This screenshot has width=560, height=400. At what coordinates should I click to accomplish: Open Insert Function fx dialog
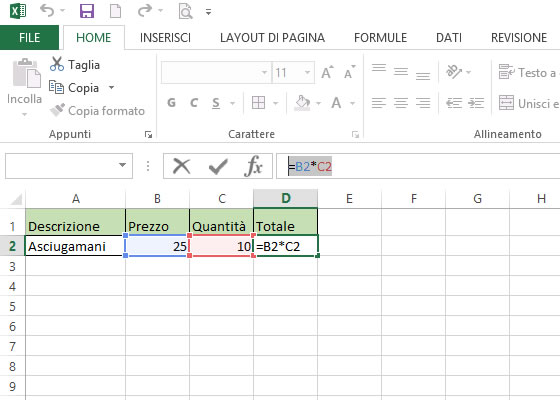click(253, 166)
